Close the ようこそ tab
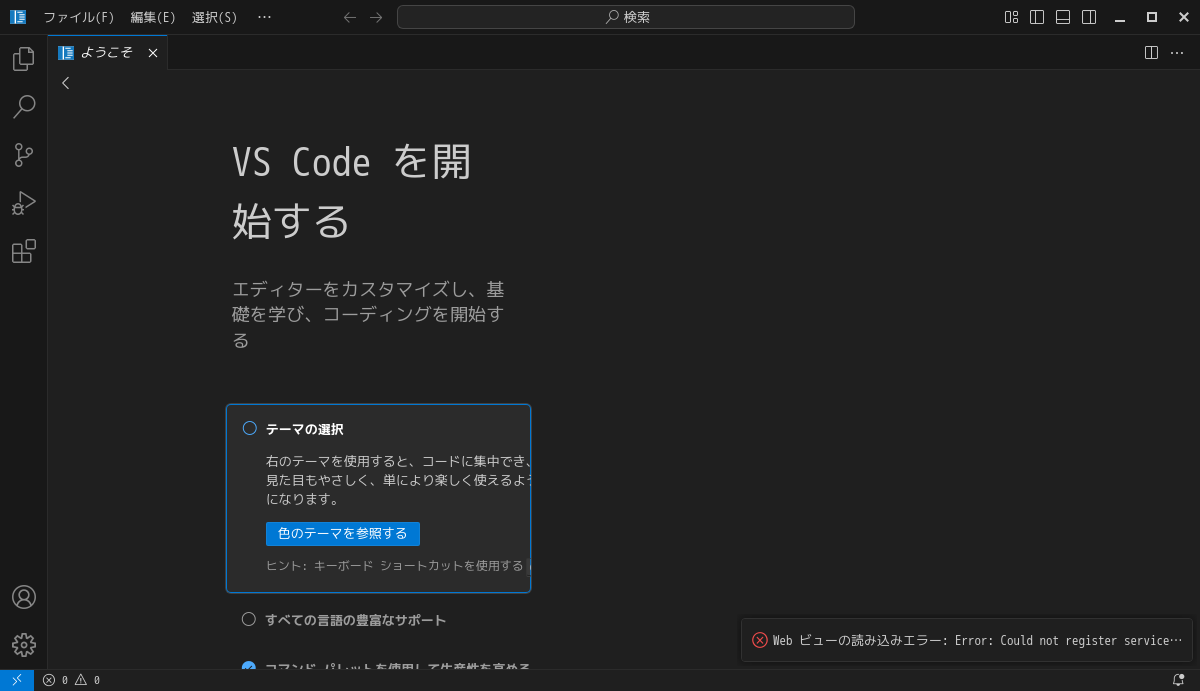1200x691 pixels. pos(153,53)
